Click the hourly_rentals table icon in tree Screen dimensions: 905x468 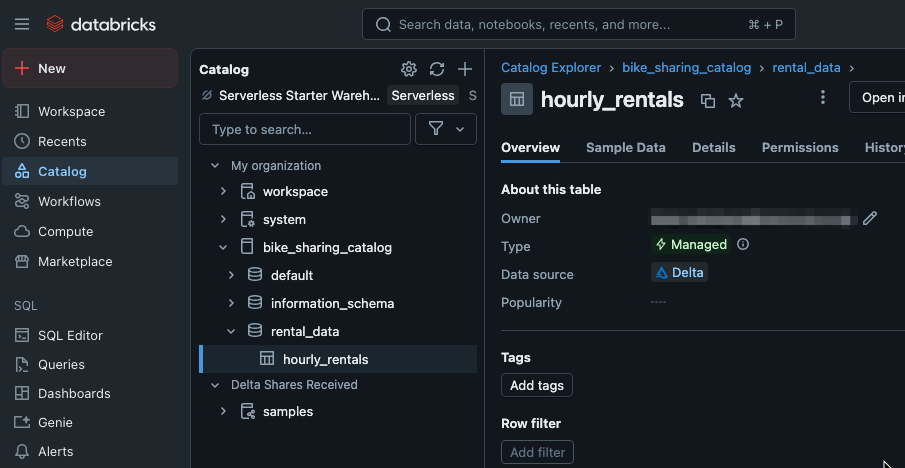click(267, 359)
